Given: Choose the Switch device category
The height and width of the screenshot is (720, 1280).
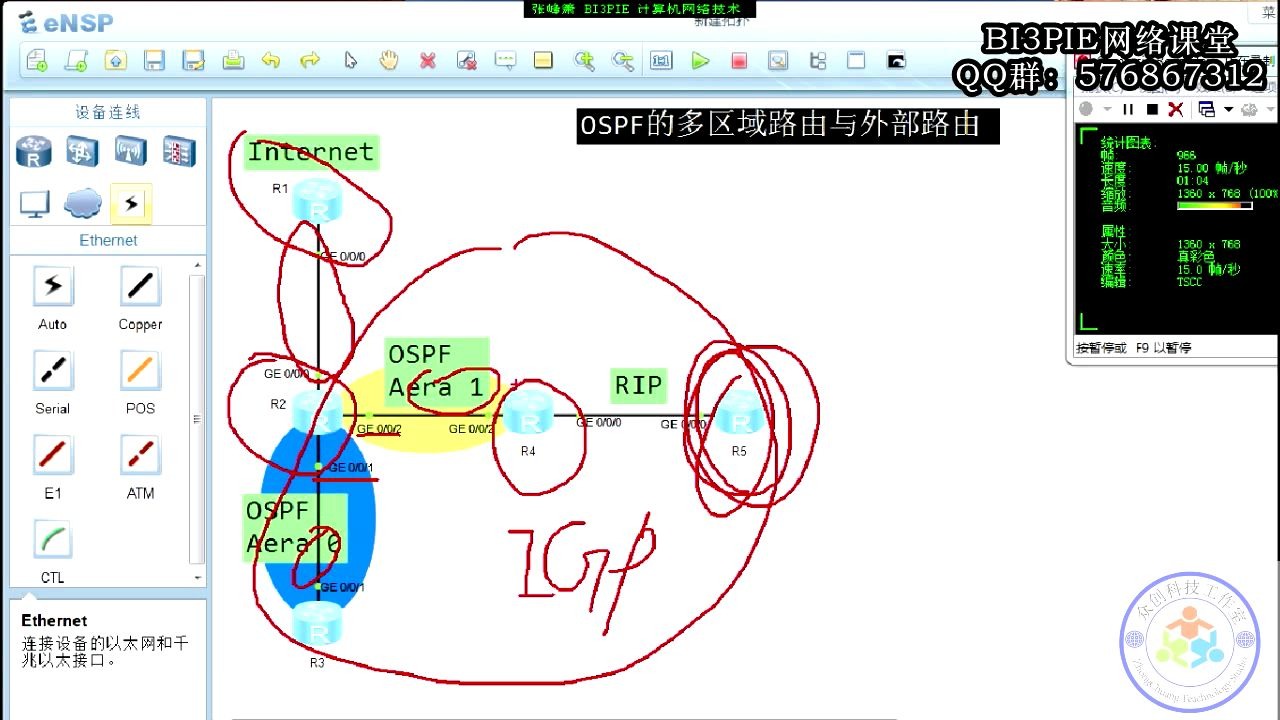Looking at the screenshot, I should click(82, 151).
